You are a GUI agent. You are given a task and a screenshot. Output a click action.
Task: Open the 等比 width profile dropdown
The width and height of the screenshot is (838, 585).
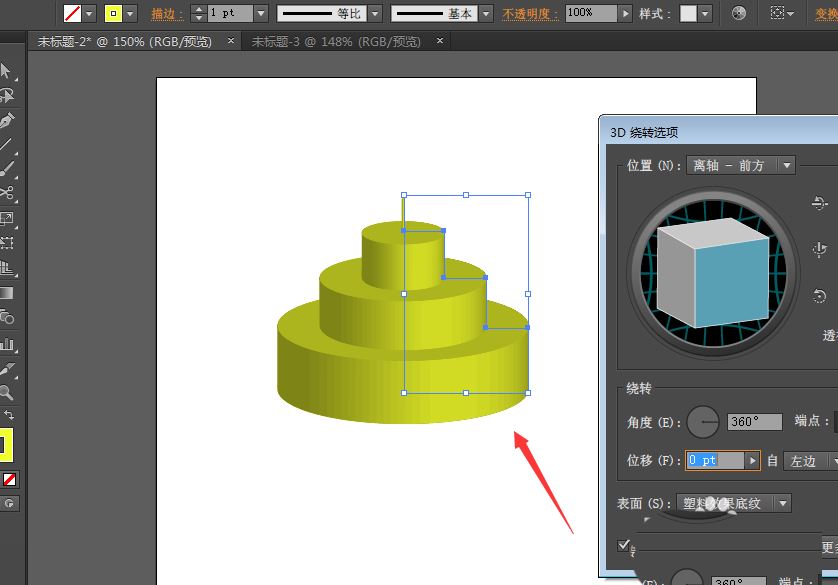click(375, 13)
